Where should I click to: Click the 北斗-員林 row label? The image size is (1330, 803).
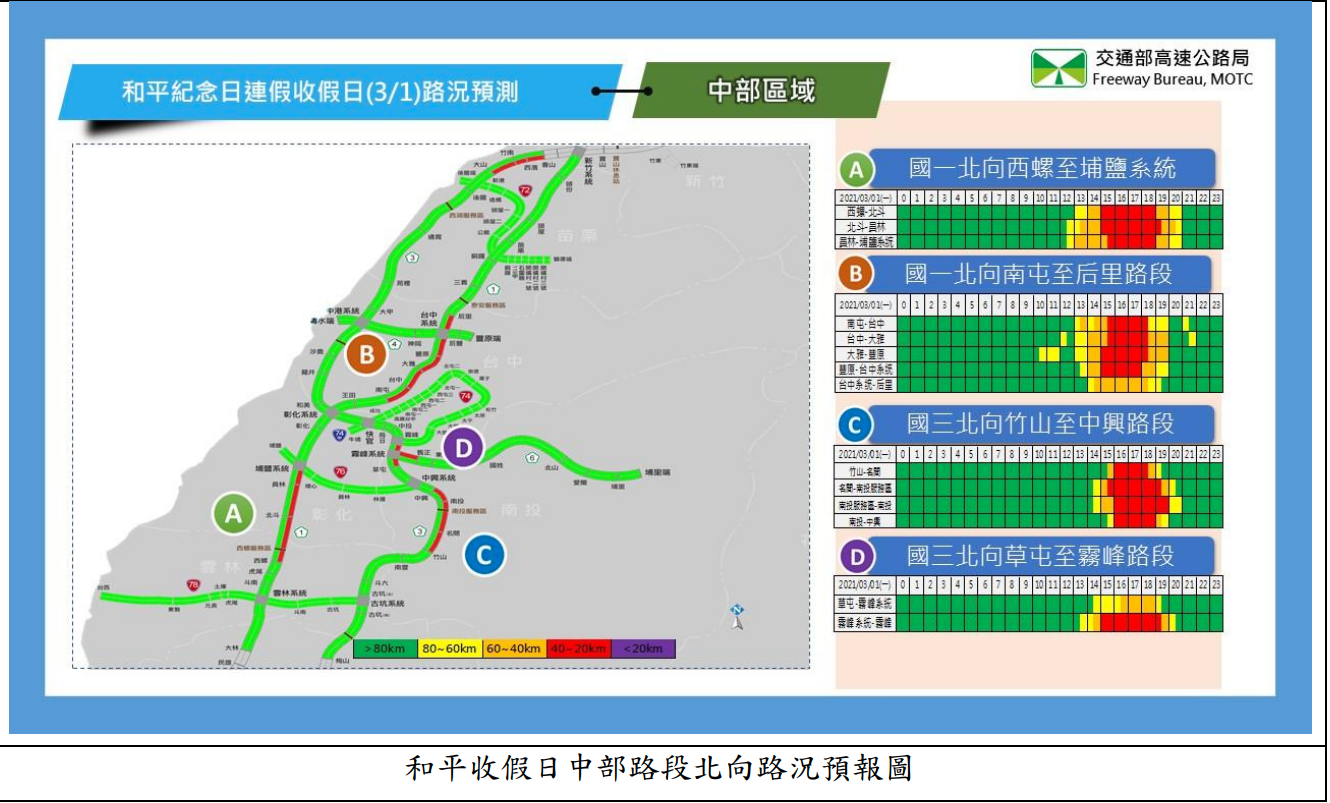pos(867,227)
